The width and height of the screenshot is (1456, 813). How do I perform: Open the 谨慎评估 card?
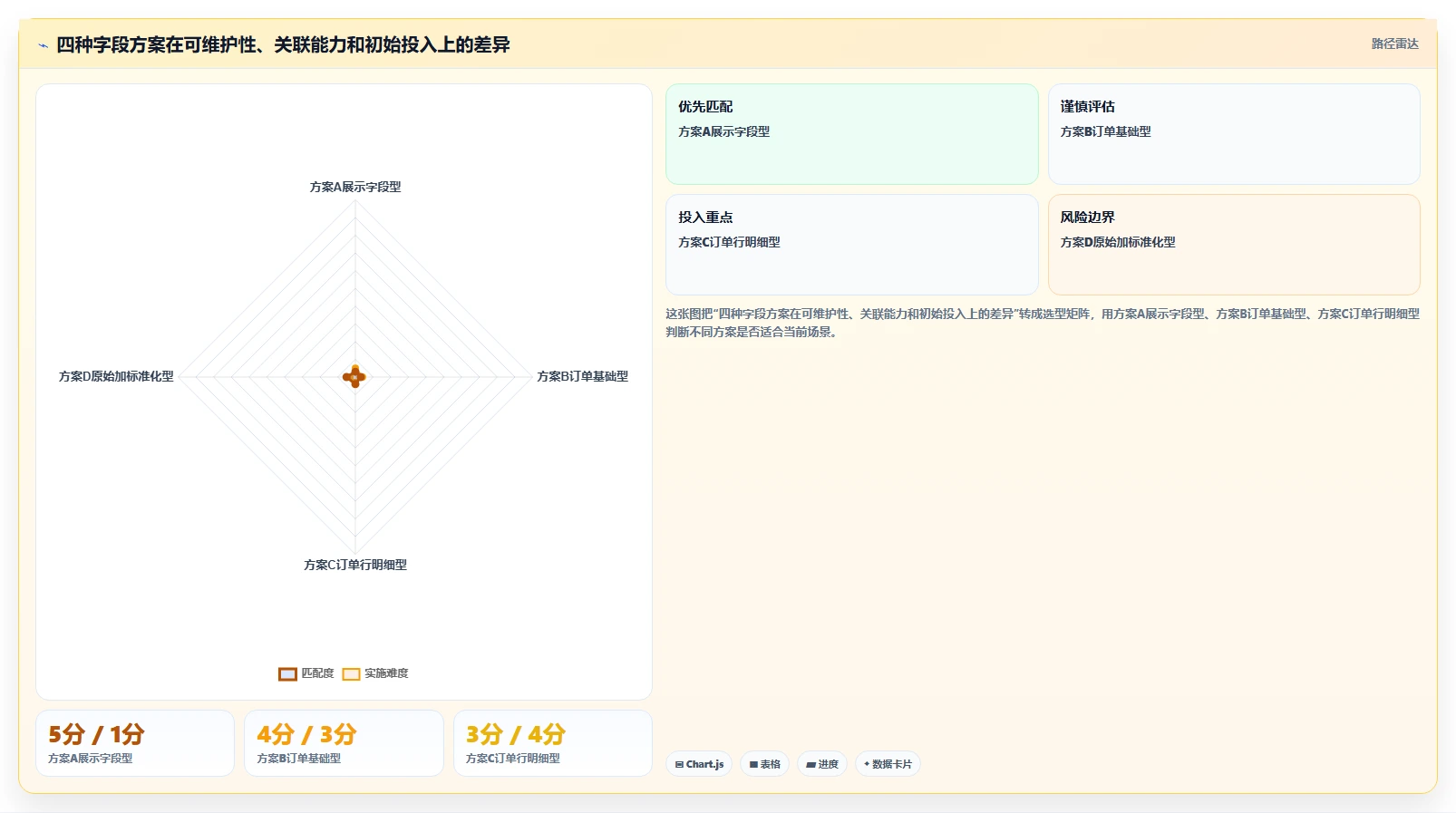tap(1234, 134)
